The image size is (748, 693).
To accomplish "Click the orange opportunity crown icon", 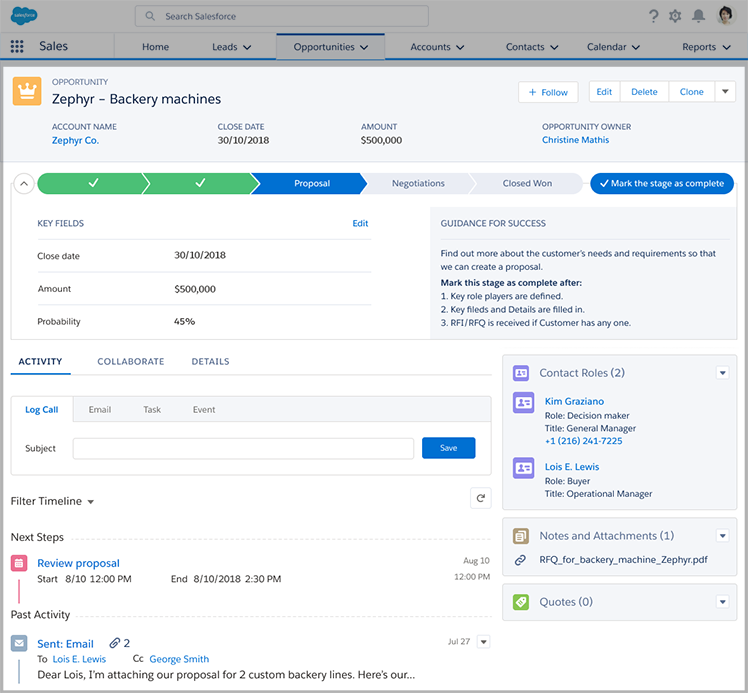I will (x=27, y=91).
